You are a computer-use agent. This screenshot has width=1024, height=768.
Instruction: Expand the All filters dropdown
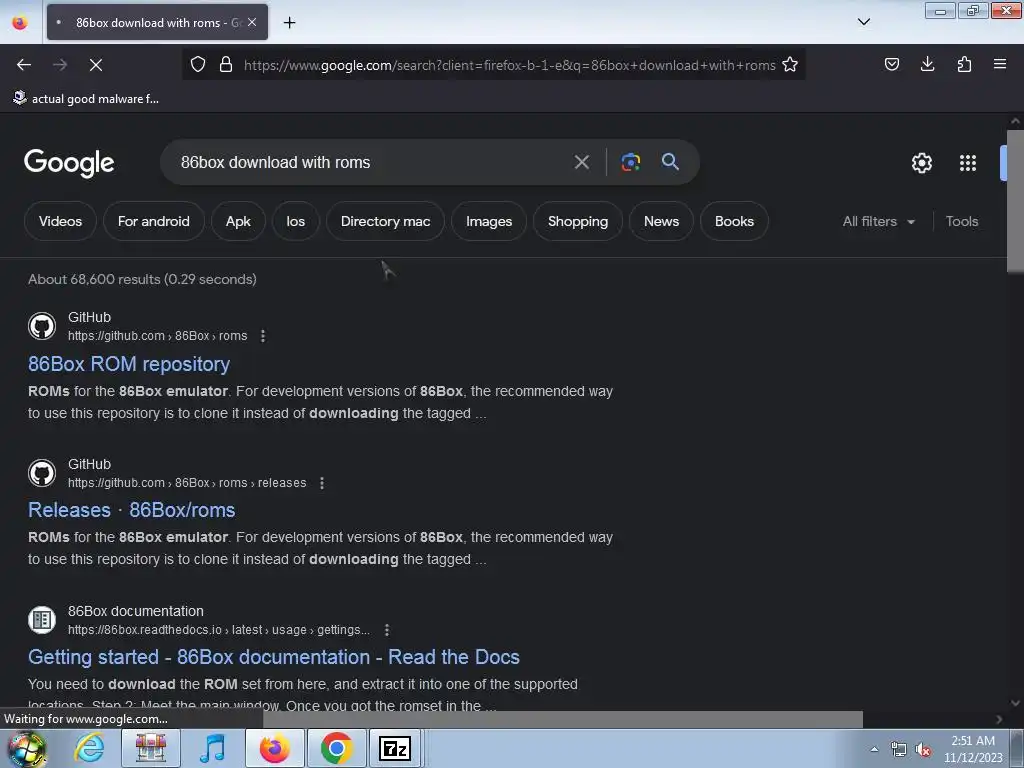tap(878, 221)
